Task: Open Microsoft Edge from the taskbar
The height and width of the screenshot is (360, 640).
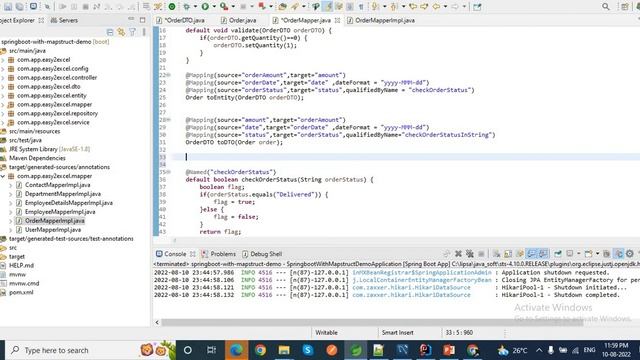Action: pos(236,350)
